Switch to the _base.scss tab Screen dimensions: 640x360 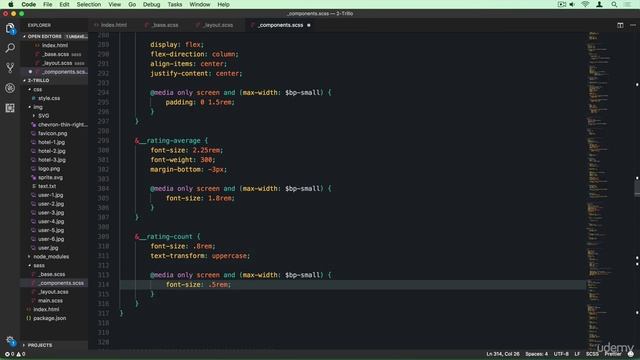(x=164, y=25)
